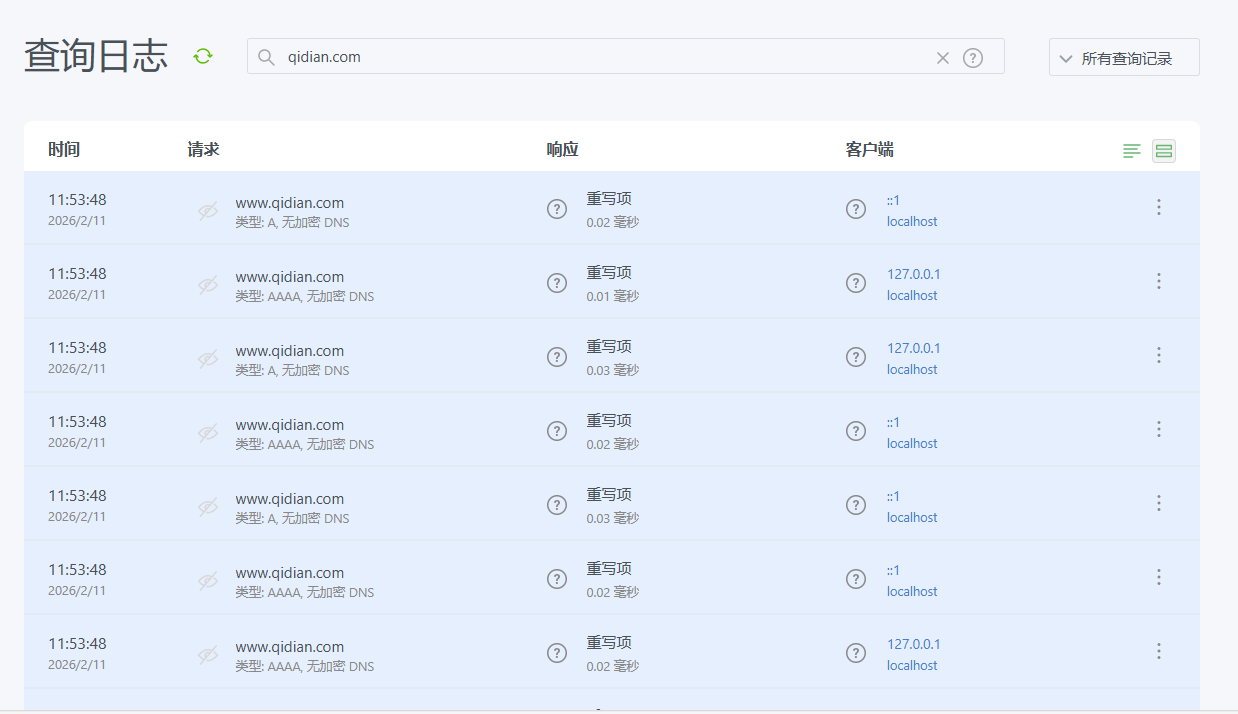
Task: Clear the qidian.com search text
Action: [x=942, y=58]
